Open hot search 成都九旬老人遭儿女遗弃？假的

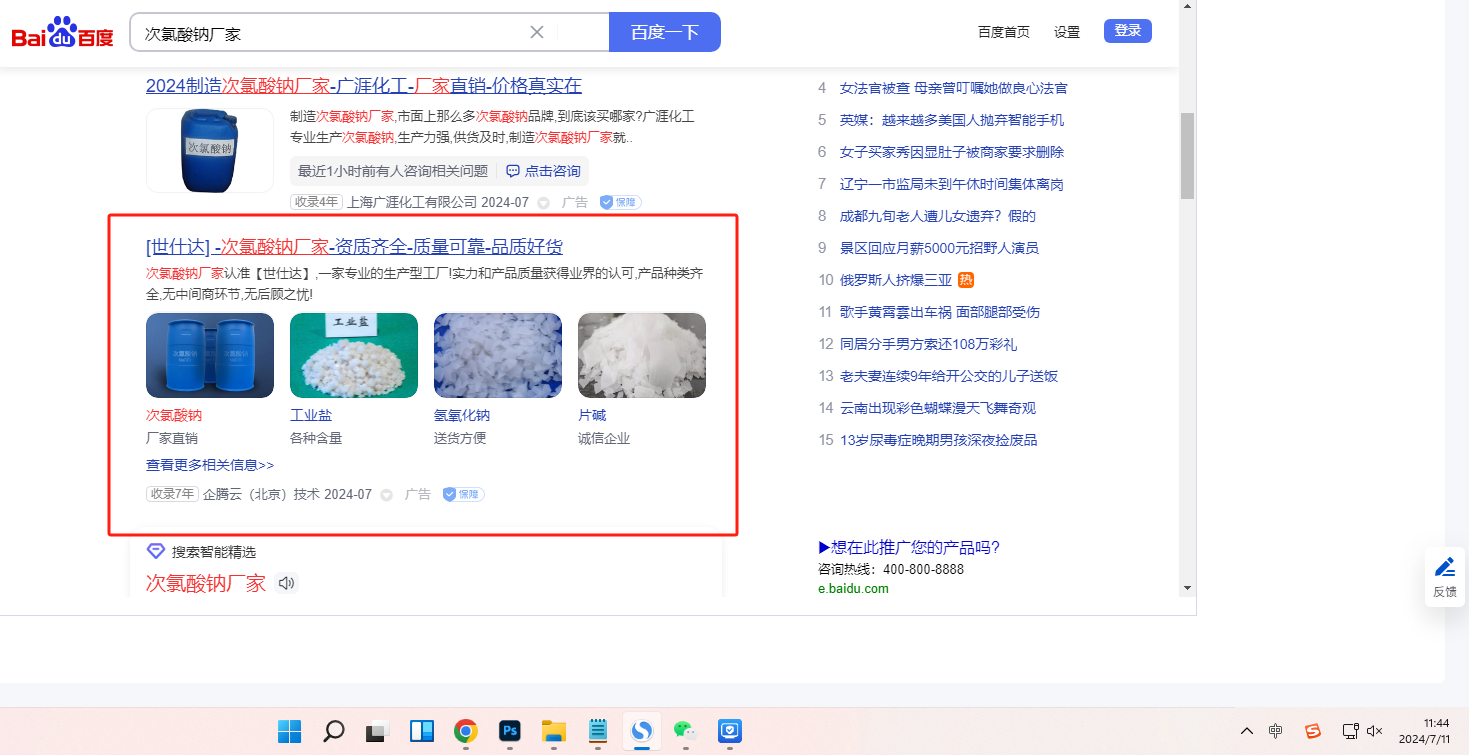click(x=938, y=216)
